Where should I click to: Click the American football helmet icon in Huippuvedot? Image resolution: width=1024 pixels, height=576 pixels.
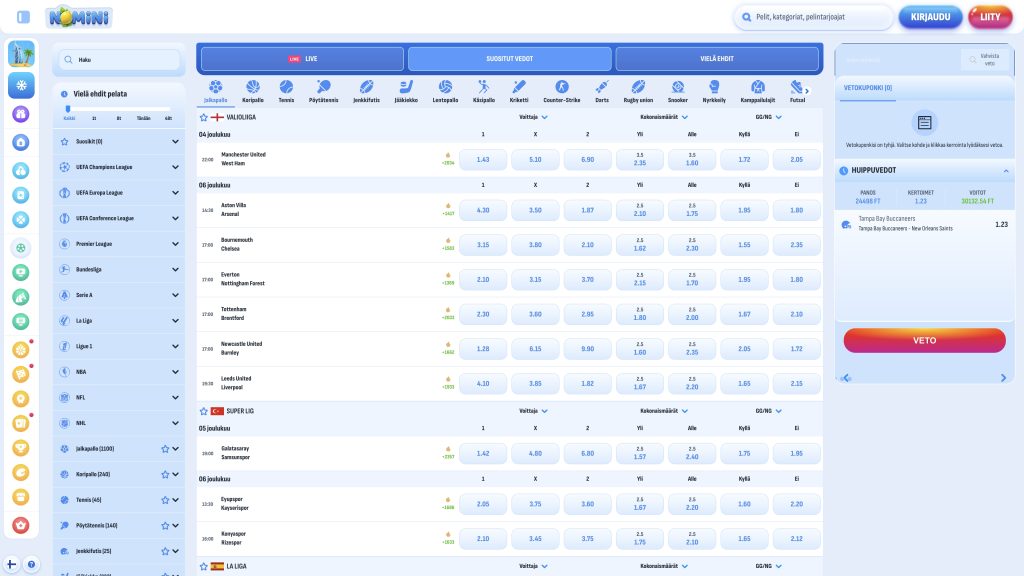pos(846,225)
